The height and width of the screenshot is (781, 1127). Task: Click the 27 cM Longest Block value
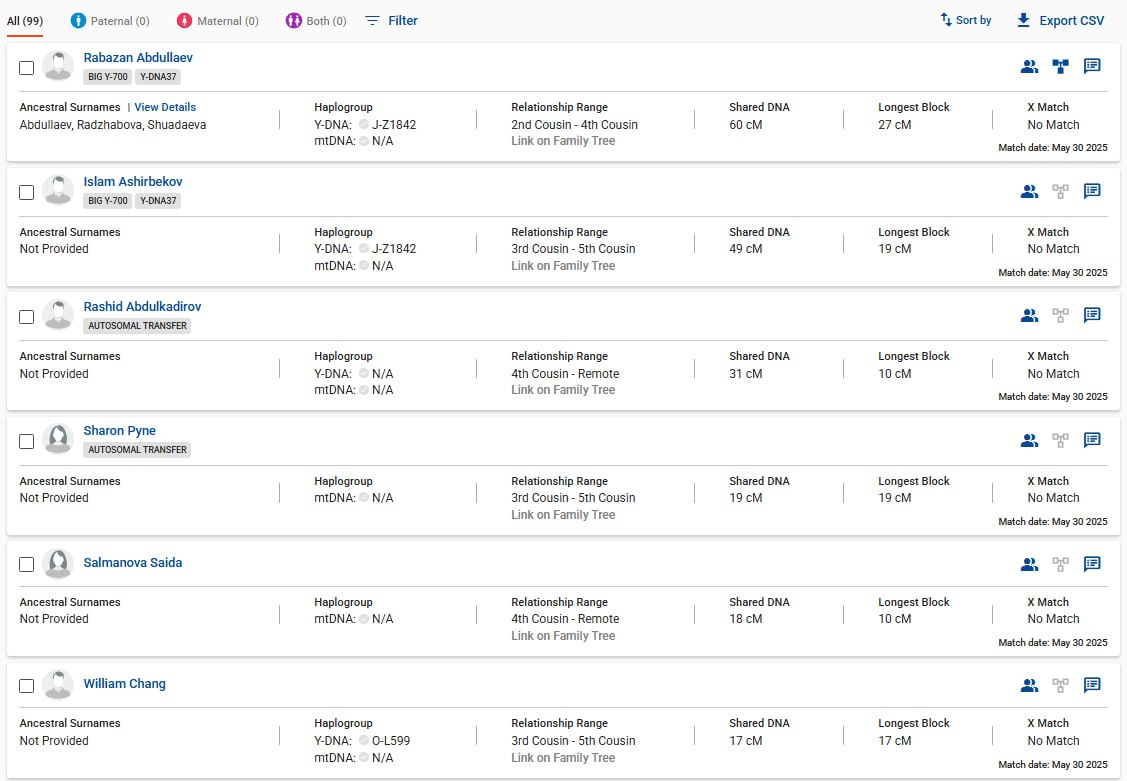895,124
